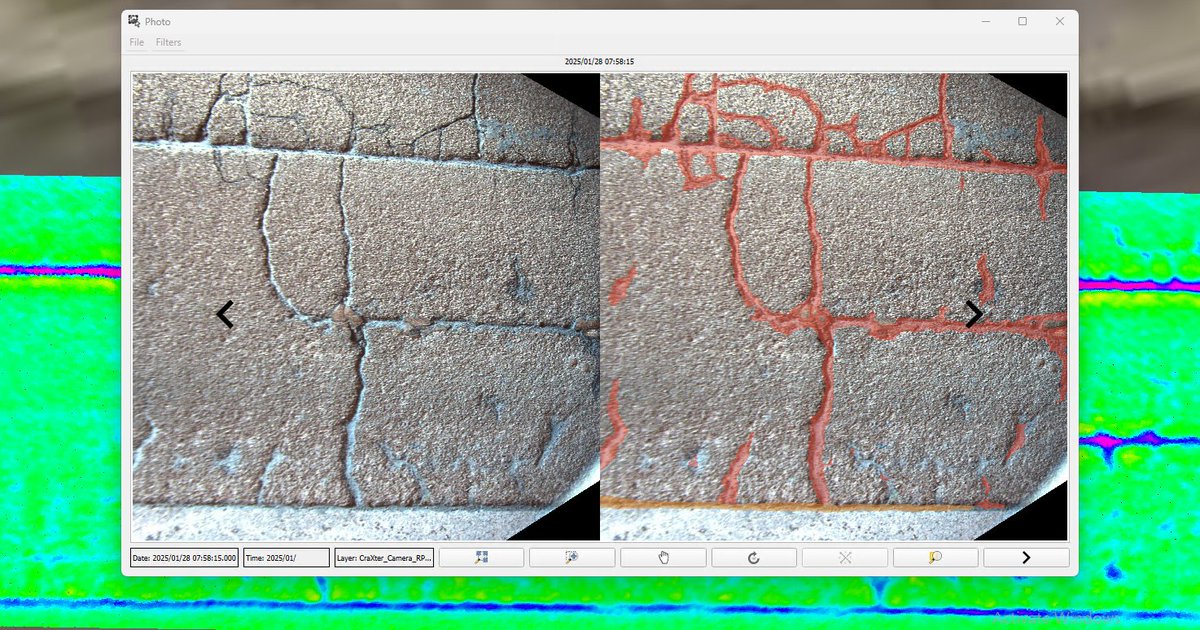Click the forward arrow on the overlay image
The width and height of the screenshot is (1200, 630).
pyautogui.click(x=974, y=313)
